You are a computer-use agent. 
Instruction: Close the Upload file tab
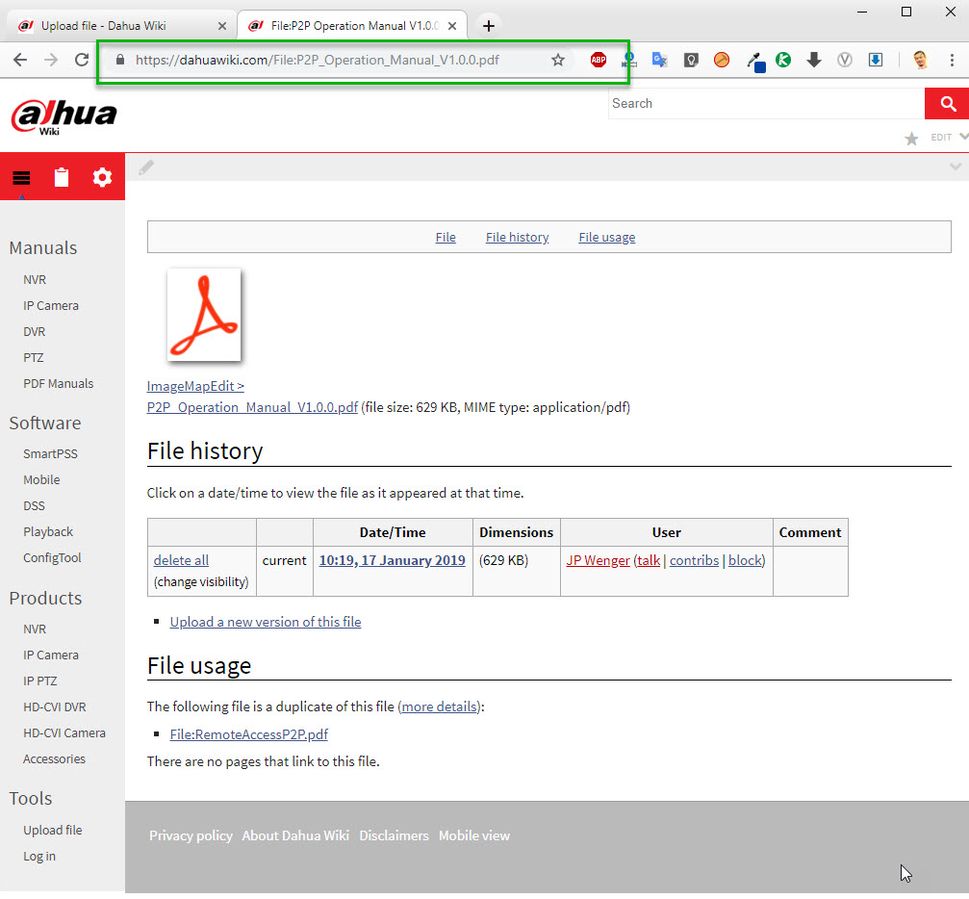click(x=222, y=26)
